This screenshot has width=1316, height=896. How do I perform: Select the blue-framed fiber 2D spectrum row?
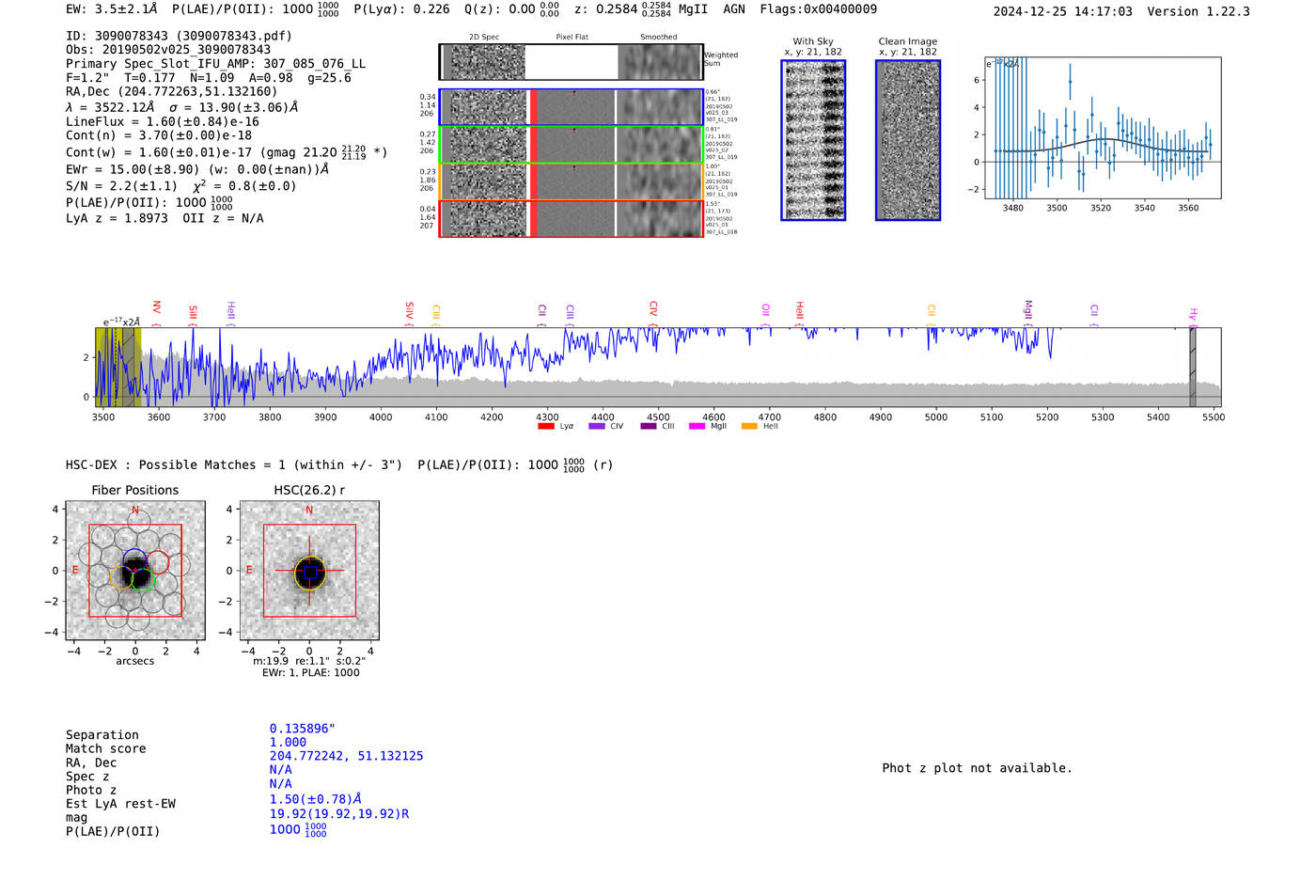tap(572, 107)
